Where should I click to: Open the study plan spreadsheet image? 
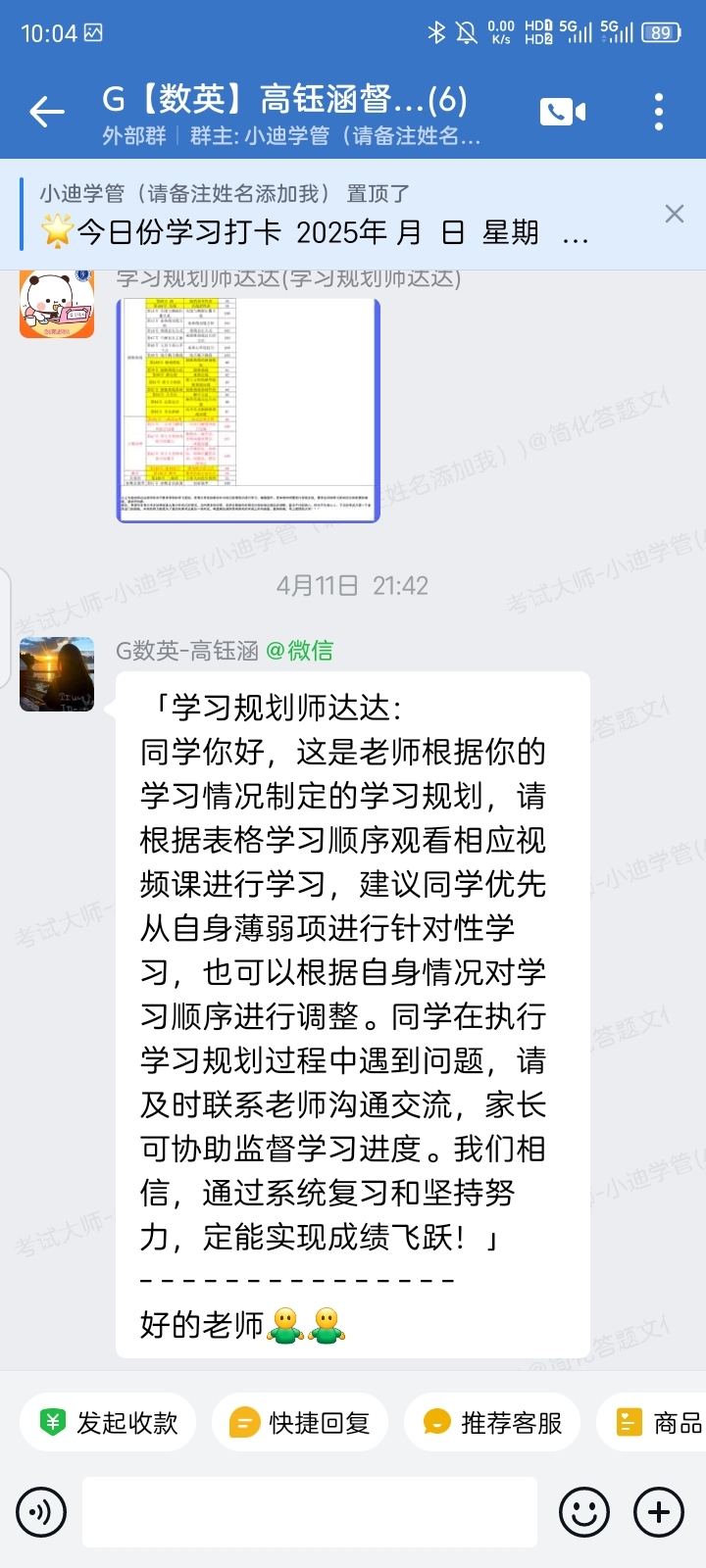[248, 410]
